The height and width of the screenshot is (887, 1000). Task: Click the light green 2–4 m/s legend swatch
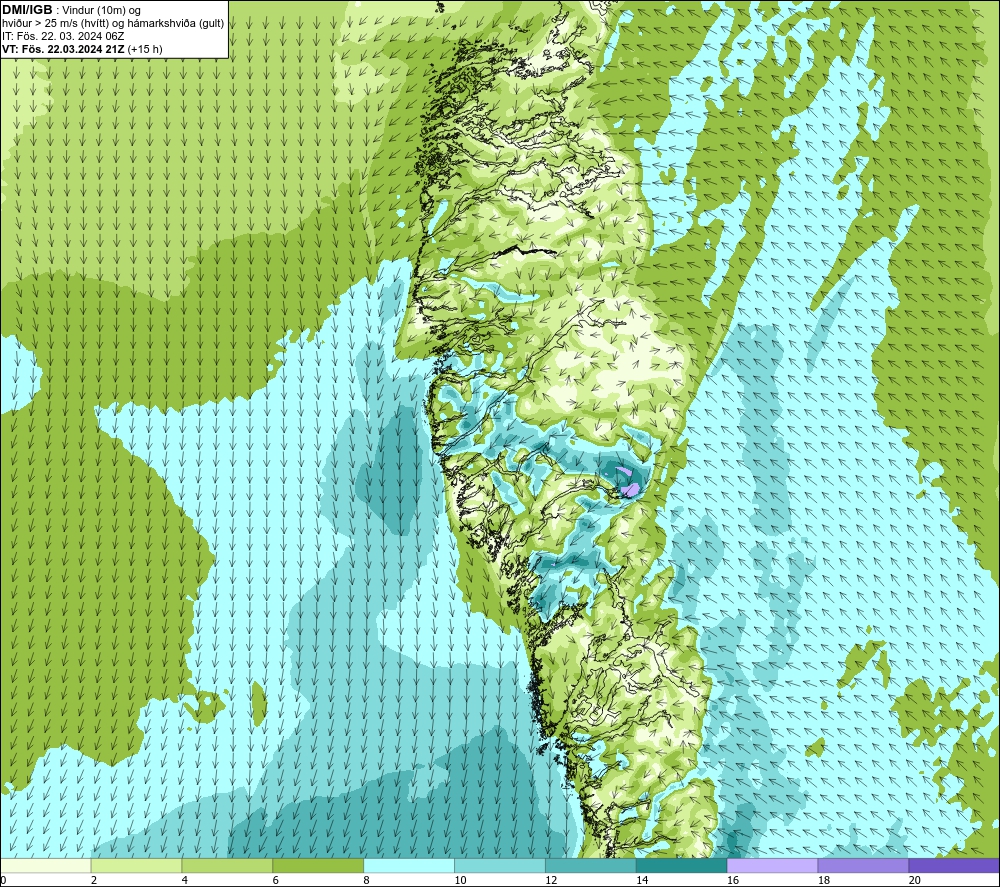(136, 865)
